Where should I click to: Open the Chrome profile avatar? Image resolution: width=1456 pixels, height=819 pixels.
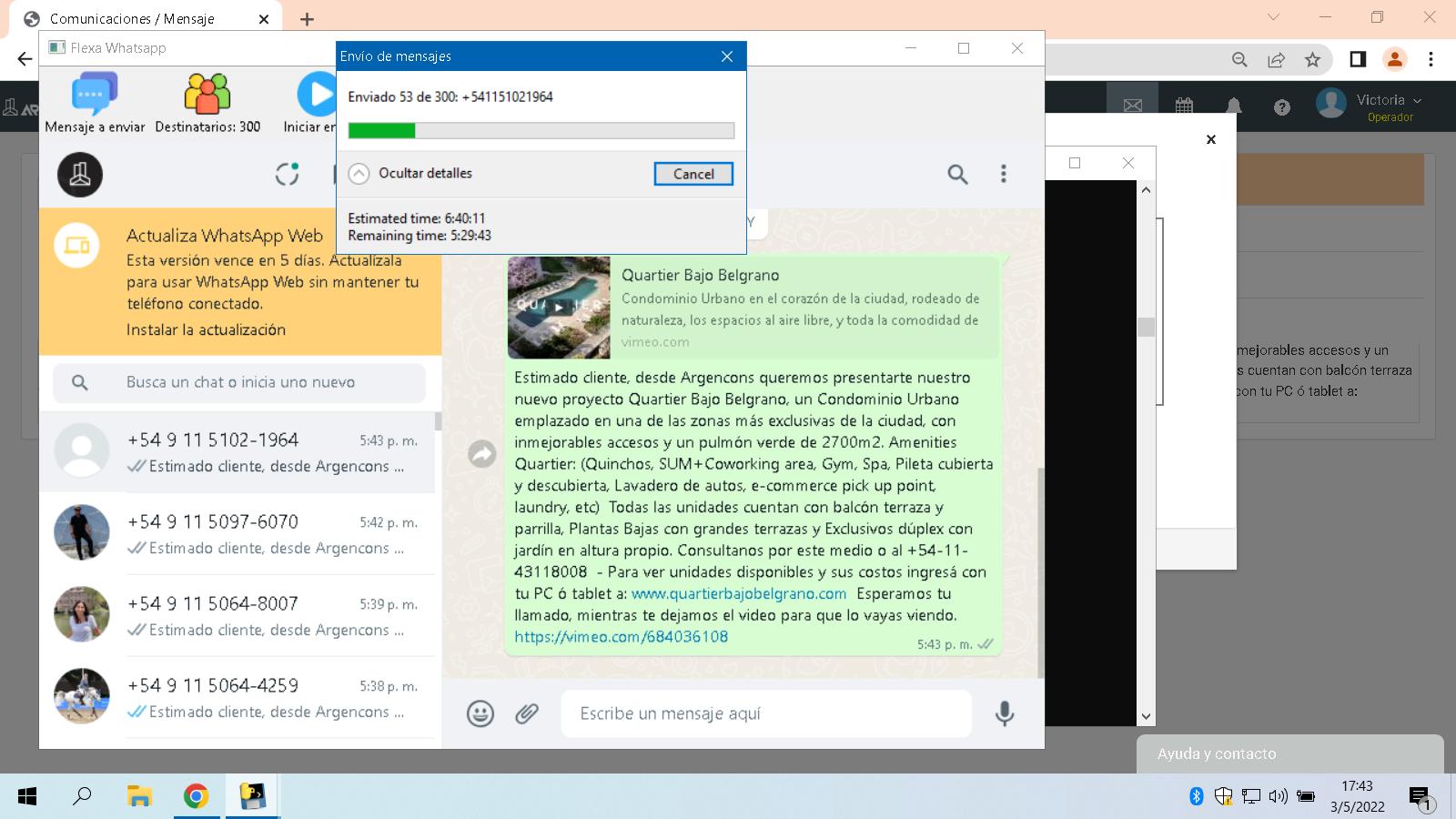pyautogui.click(x=1394, y=59)
